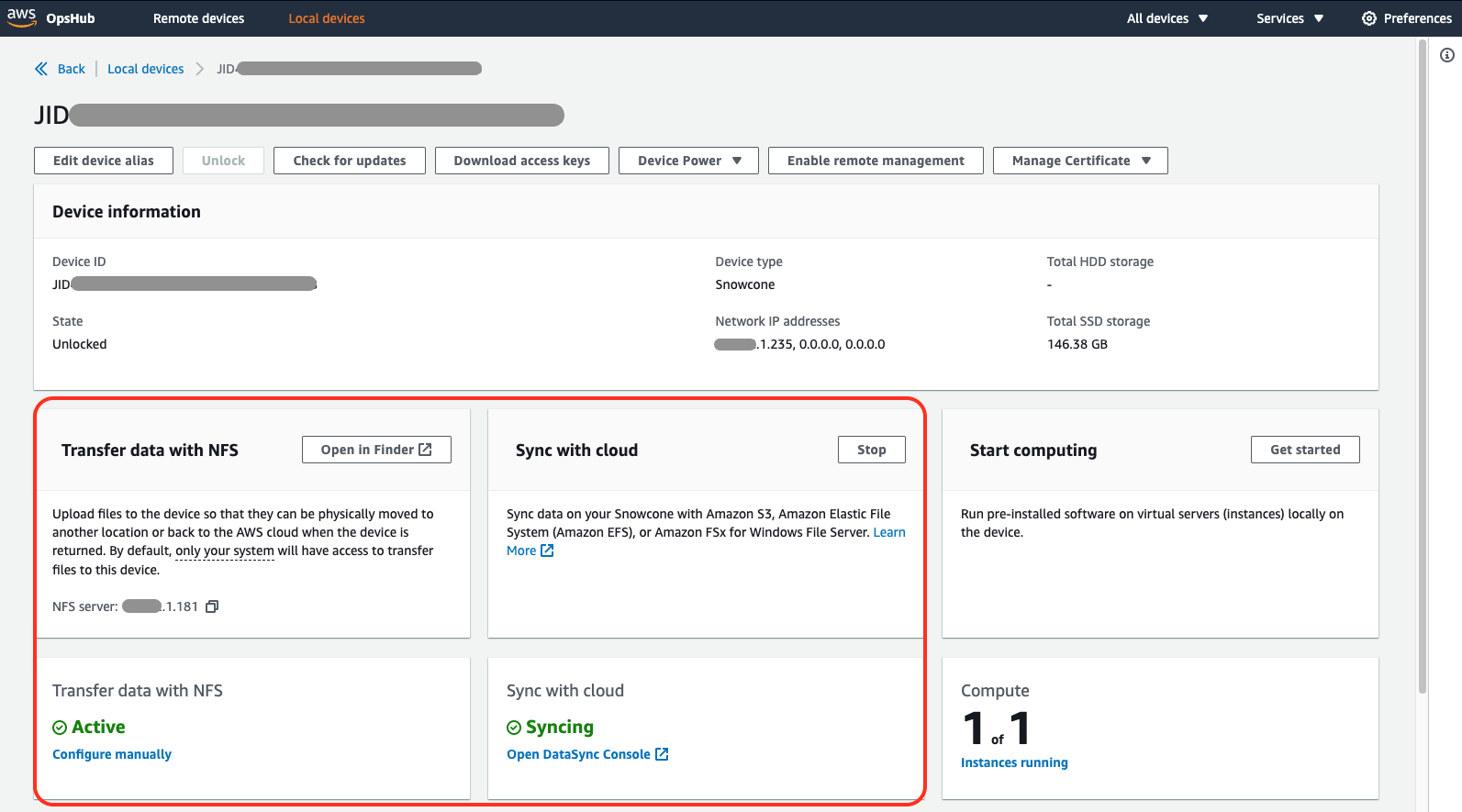Click external link icon beside Open DataSync Console
Screen dimensions: 1462x812
click(x=662, y=754)
